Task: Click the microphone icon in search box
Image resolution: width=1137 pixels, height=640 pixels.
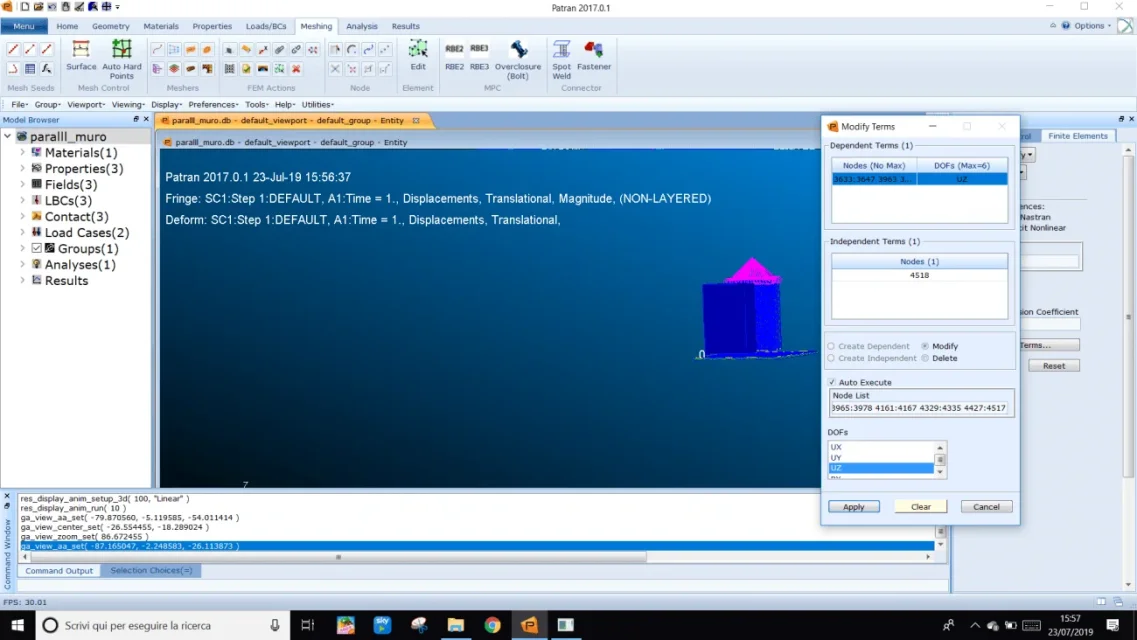Action: (x=275, y=625)
